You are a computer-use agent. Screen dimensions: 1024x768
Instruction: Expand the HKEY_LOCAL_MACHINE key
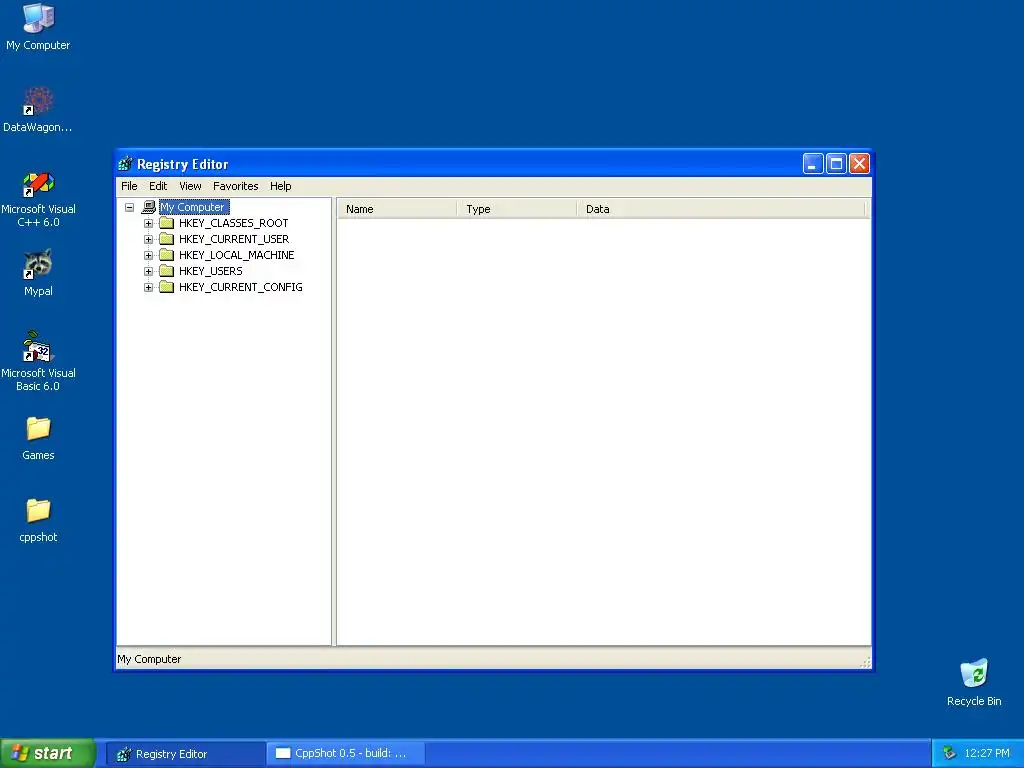tap(148, 255)
